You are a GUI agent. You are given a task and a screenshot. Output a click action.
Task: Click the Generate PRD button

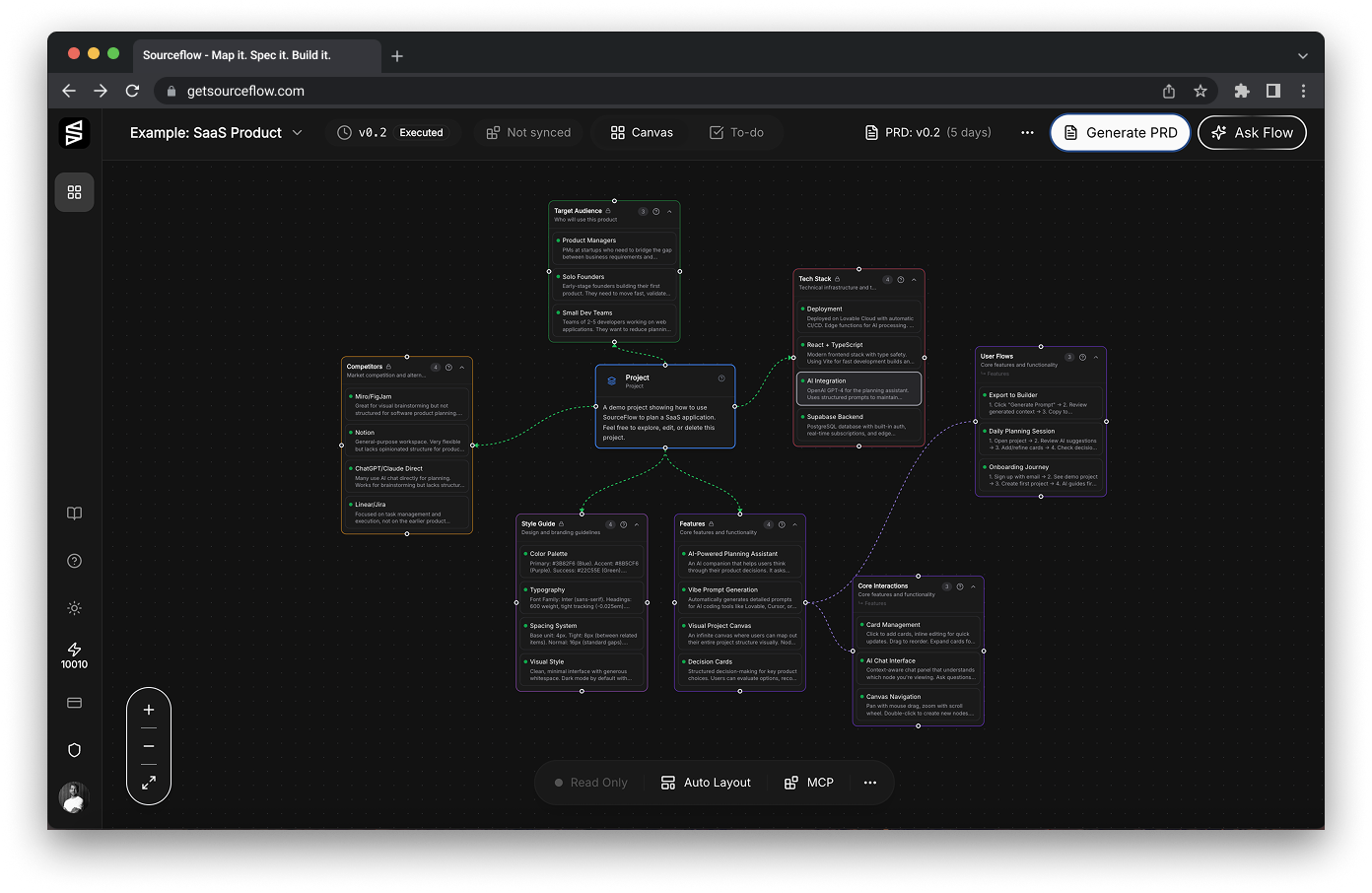(1121, 133)
